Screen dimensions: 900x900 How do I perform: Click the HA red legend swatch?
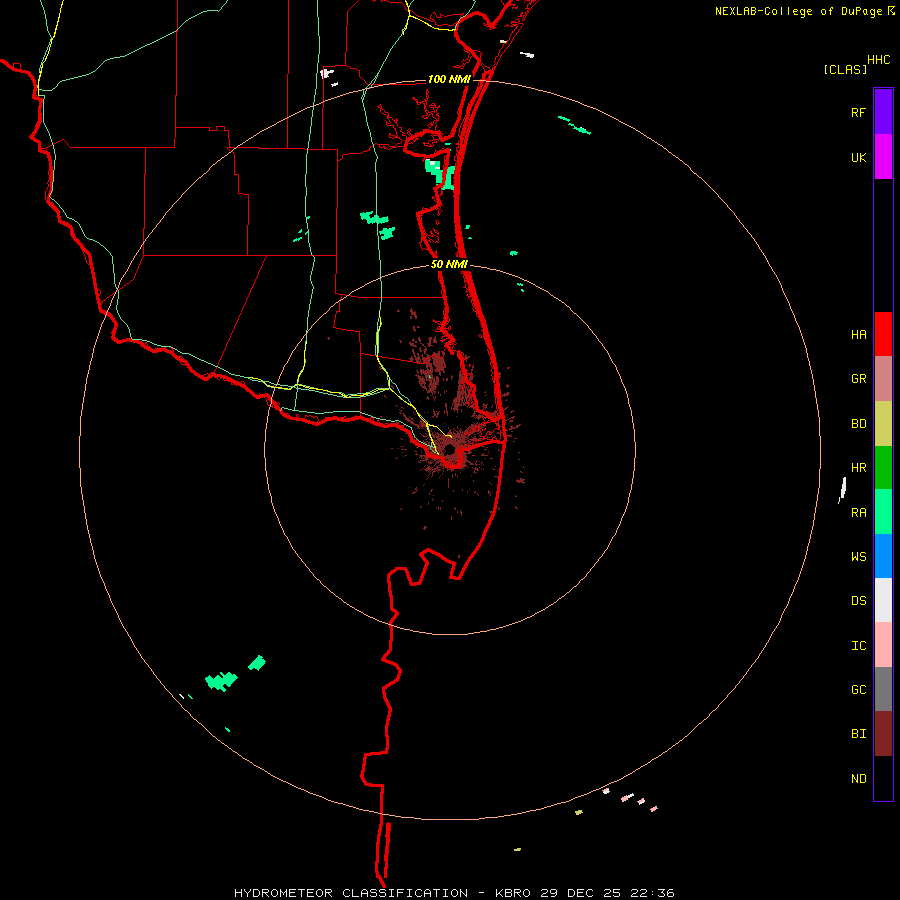coord(883,334)
